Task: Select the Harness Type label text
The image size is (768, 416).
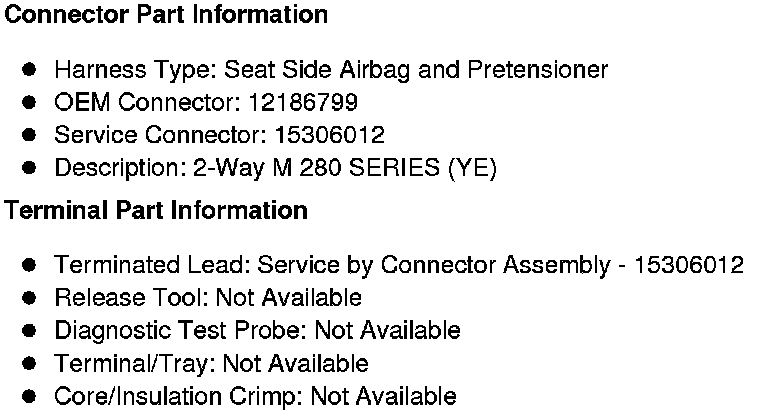Action: tap(136, 70)
